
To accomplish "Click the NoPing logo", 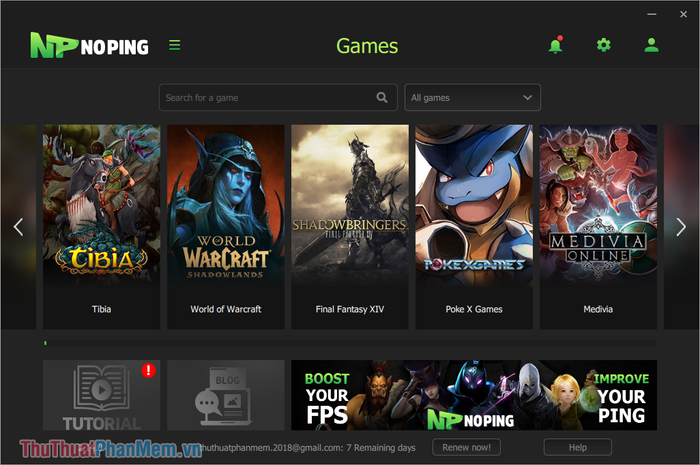I will click(x=90, y=45).
